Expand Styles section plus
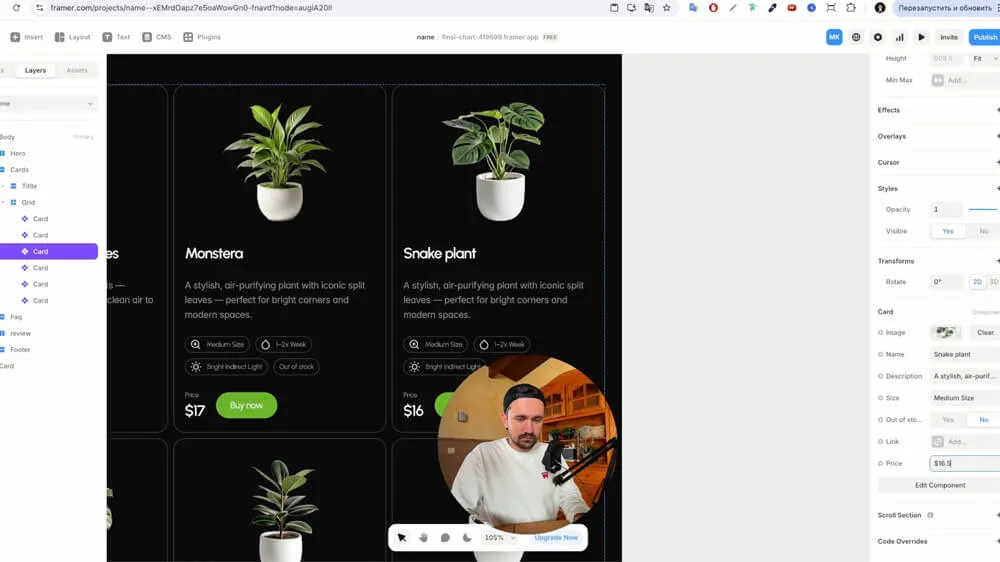Screen dimensions: 1000x562 click(x=997, y=189)
